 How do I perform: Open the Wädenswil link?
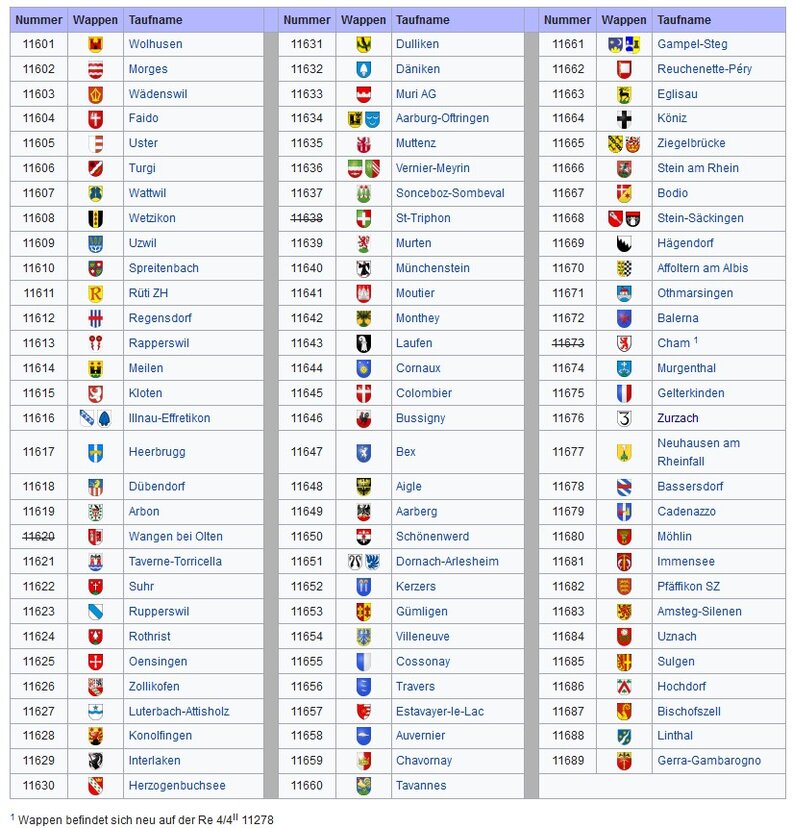pos(157,94)
